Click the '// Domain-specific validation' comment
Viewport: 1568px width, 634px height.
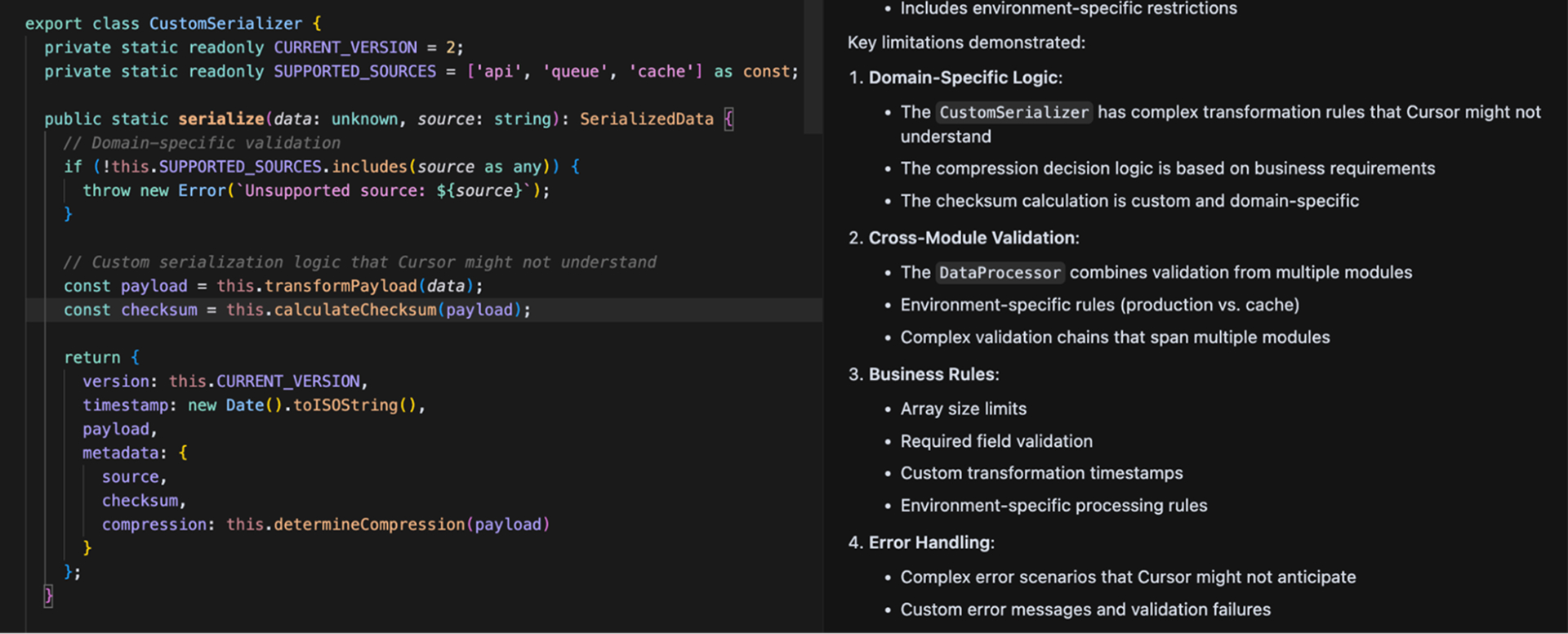point(203,143)
